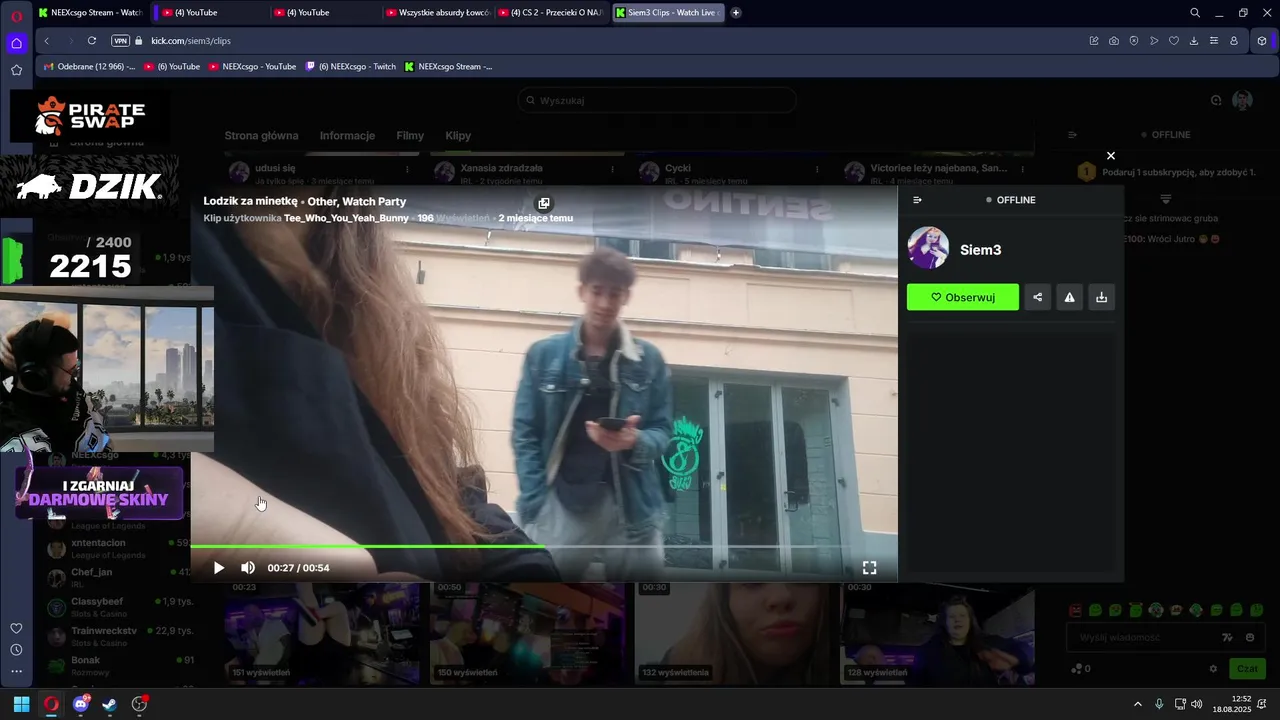Open Discord from the taskbar
The image size is (1280, 720).
[x=80, y=704]
